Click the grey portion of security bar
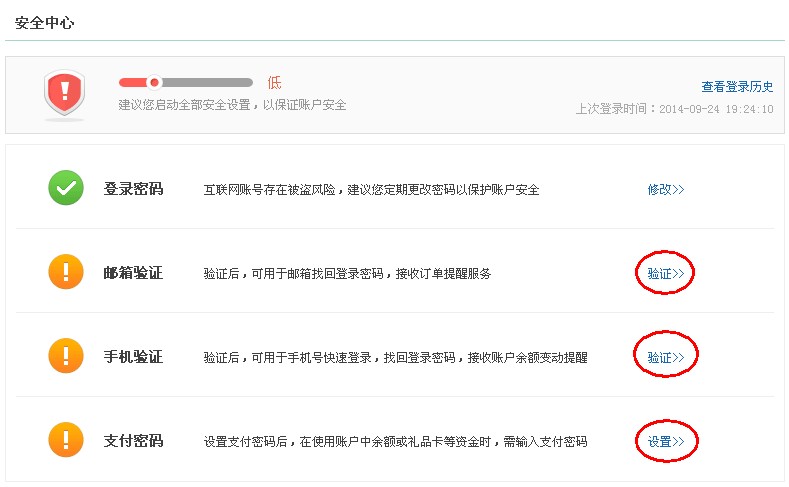Viewport: 789px width, 487px height. pos(207,83)
